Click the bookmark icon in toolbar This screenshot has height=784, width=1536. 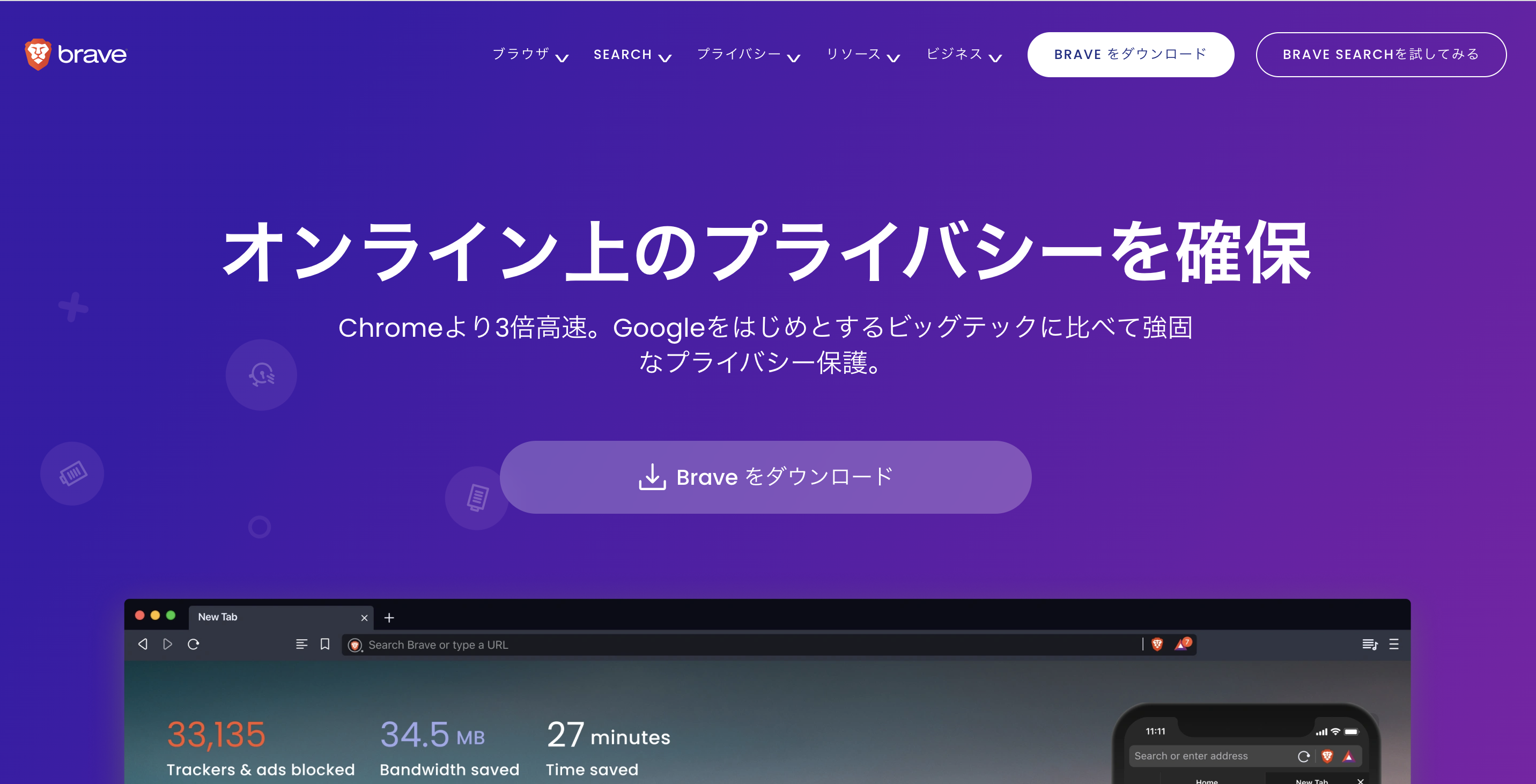(x=325, y=645)
